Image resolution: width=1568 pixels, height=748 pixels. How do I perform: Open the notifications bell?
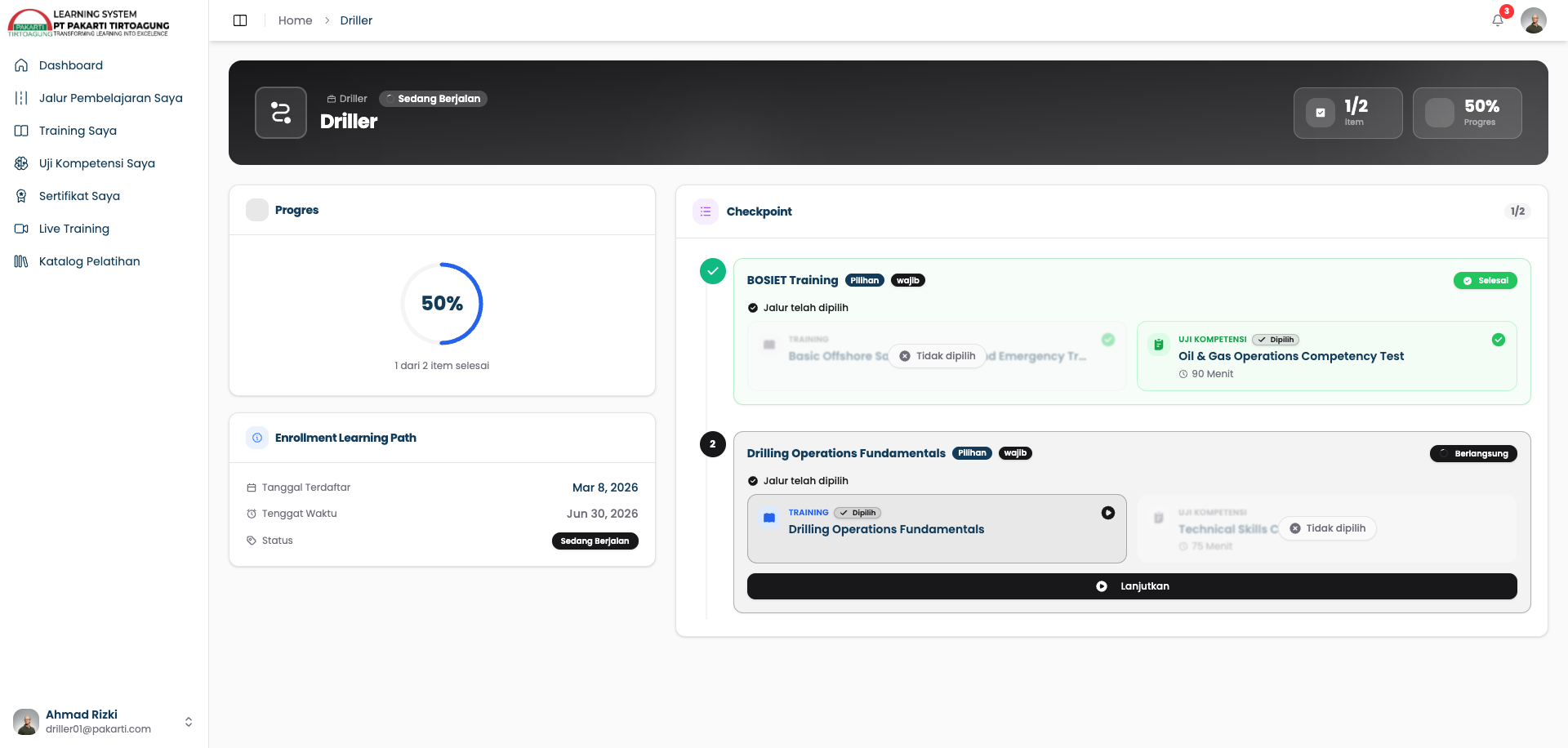point(1498,20)
